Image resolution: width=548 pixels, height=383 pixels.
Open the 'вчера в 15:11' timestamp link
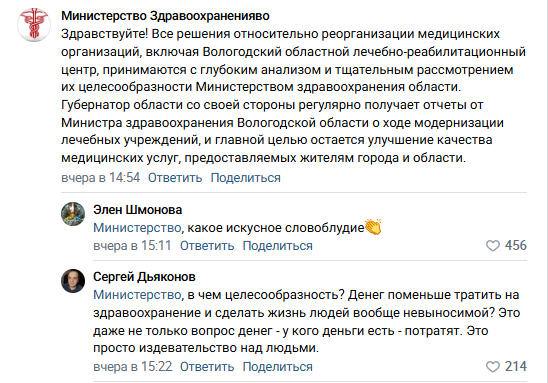[x=132, y=246]
